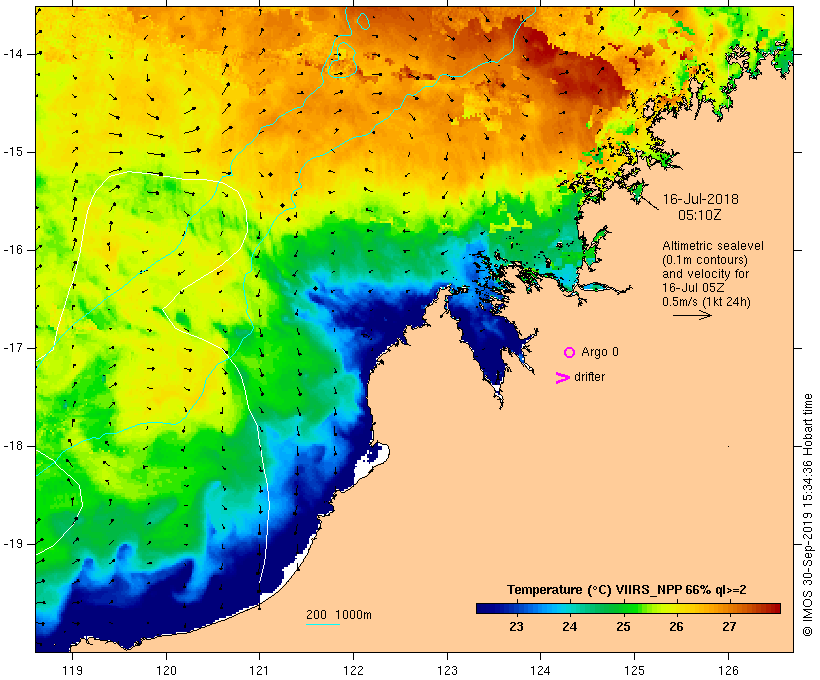Click the 'Altimetric sealevel' label
Screen dimensions: 820x680
pos(713,246)
